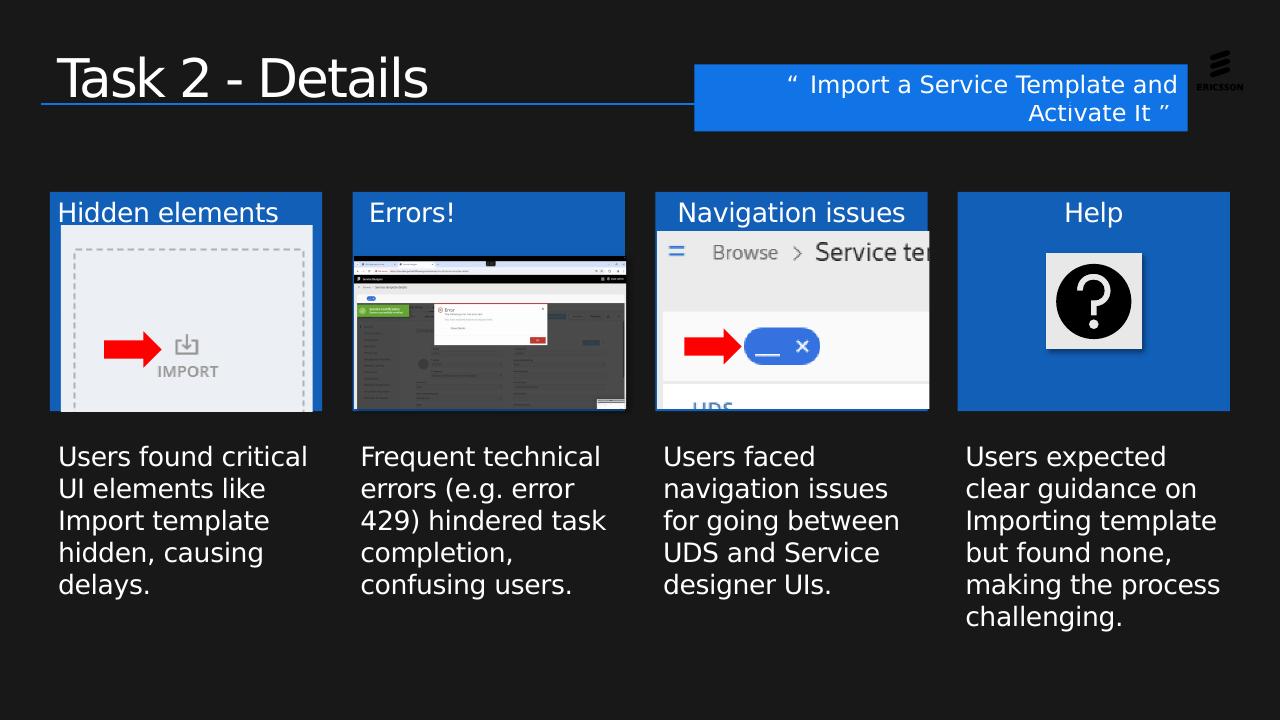The image size is (1281, 720).
Task: Click the question mark help icon
Action: (x=1094, y=301)
